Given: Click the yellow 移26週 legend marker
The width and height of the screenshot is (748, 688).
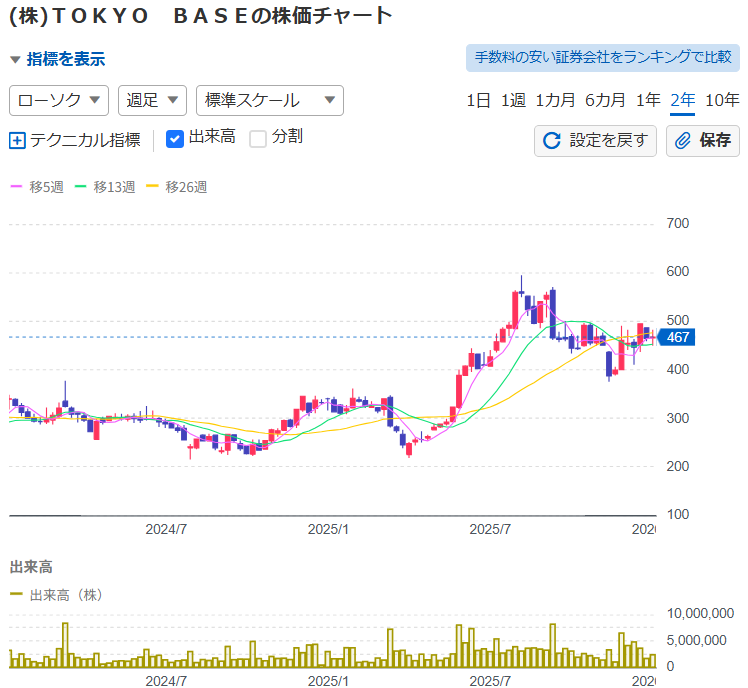Looking at the screenshot, I should 152,187.
